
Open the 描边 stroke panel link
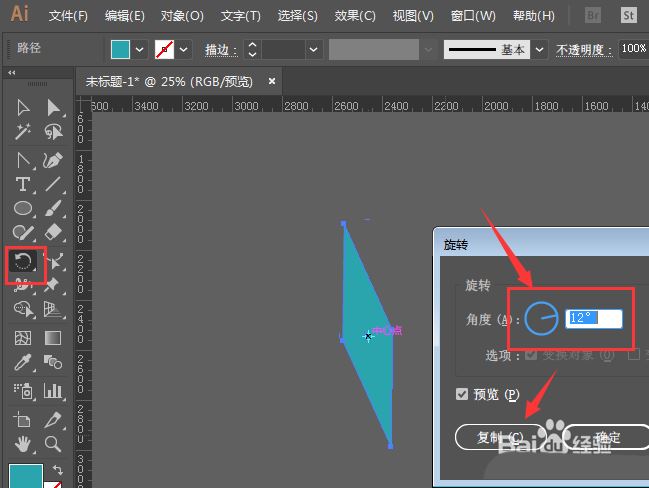(x=221, y=50)
